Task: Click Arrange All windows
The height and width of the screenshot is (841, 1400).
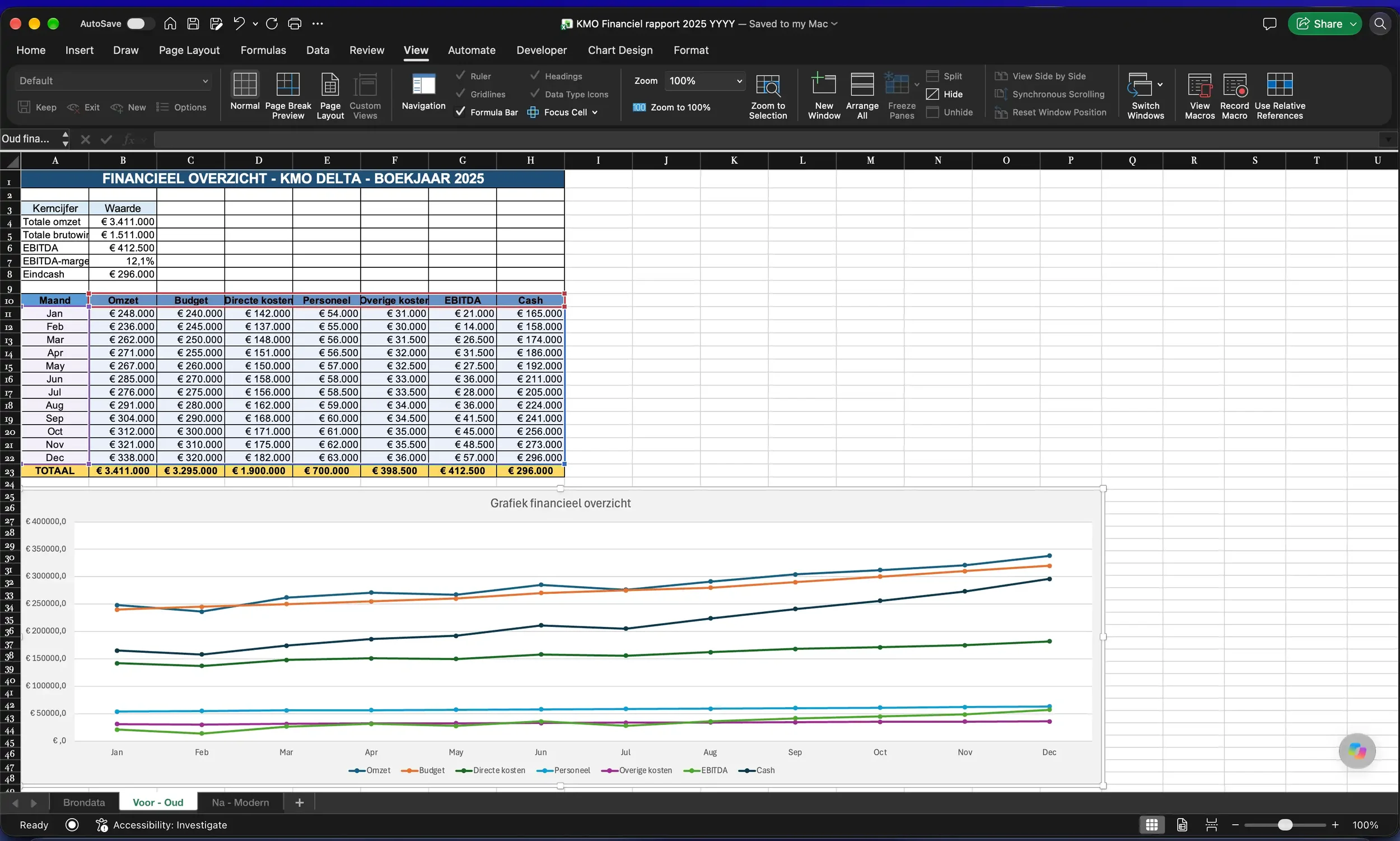Action: pos(862,95)
